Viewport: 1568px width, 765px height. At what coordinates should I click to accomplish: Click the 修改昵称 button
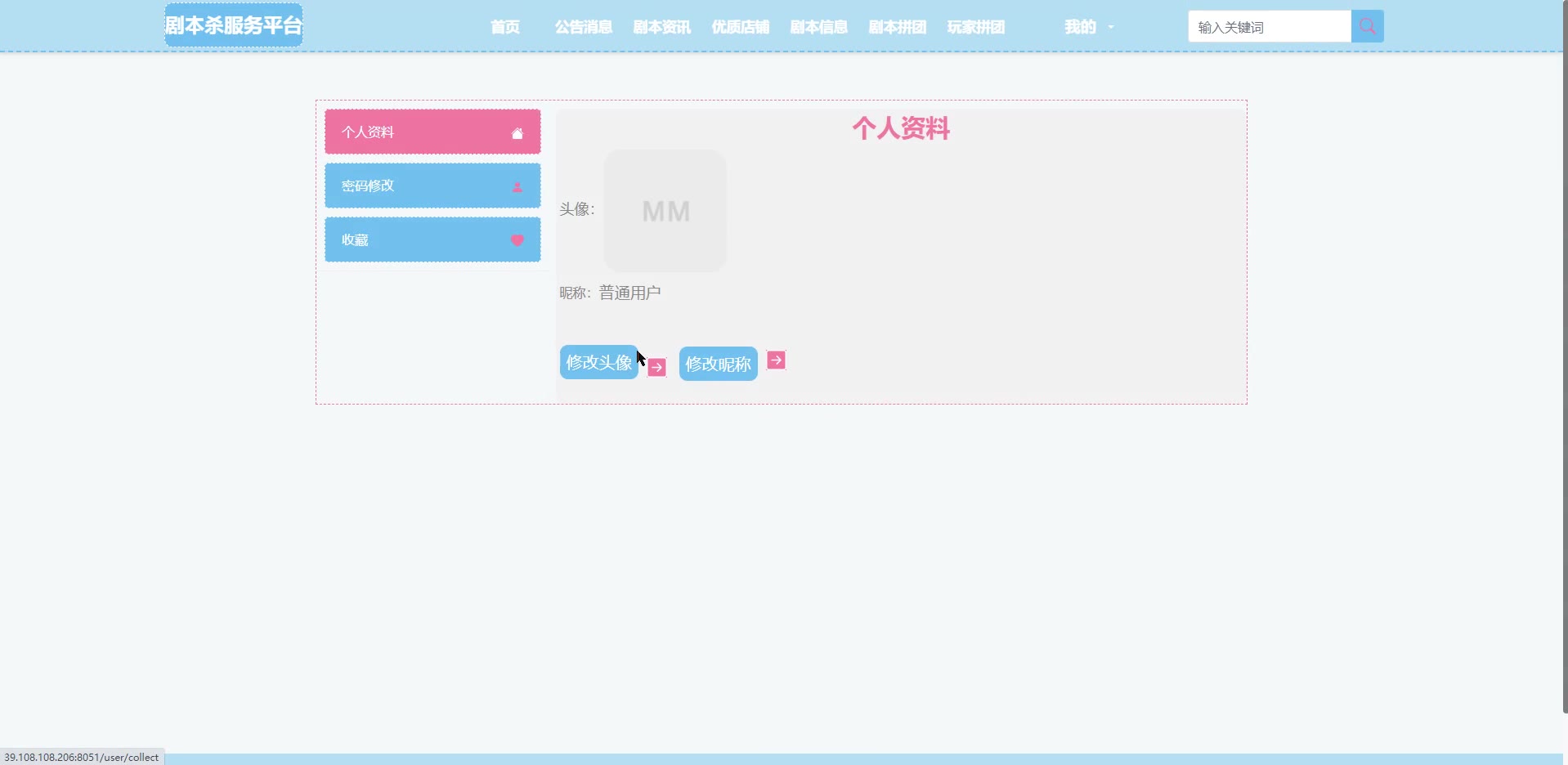pyautogui.click(x=719, y=364)
